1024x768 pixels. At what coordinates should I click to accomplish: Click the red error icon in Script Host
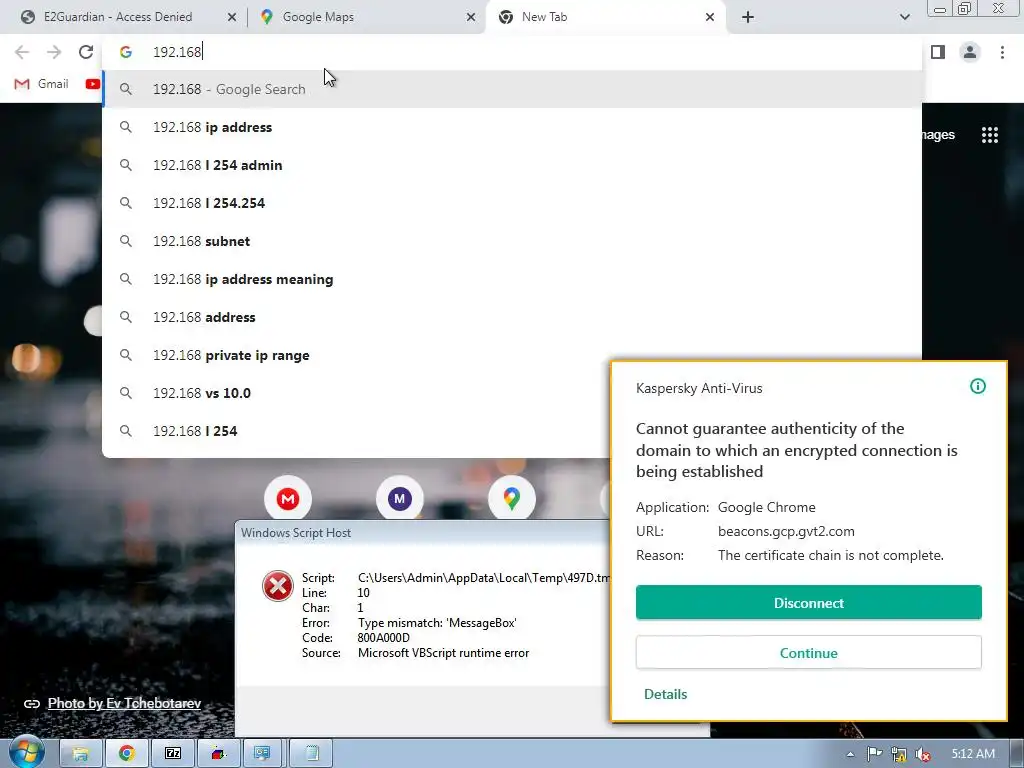(278, 586)
